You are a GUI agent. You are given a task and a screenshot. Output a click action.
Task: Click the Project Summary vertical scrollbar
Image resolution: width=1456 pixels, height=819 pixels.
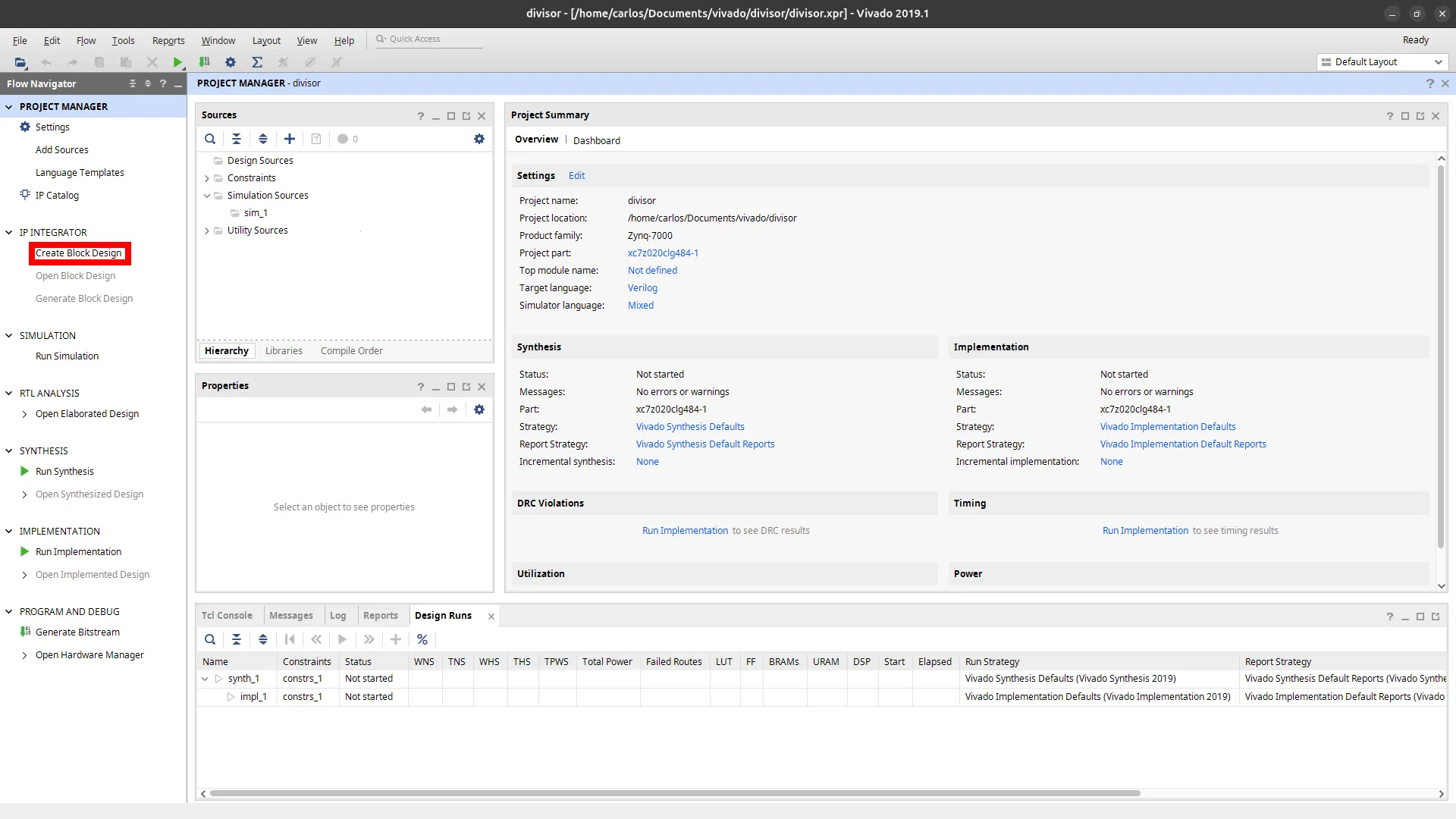pyautogui.click(x=1441, y=356)
